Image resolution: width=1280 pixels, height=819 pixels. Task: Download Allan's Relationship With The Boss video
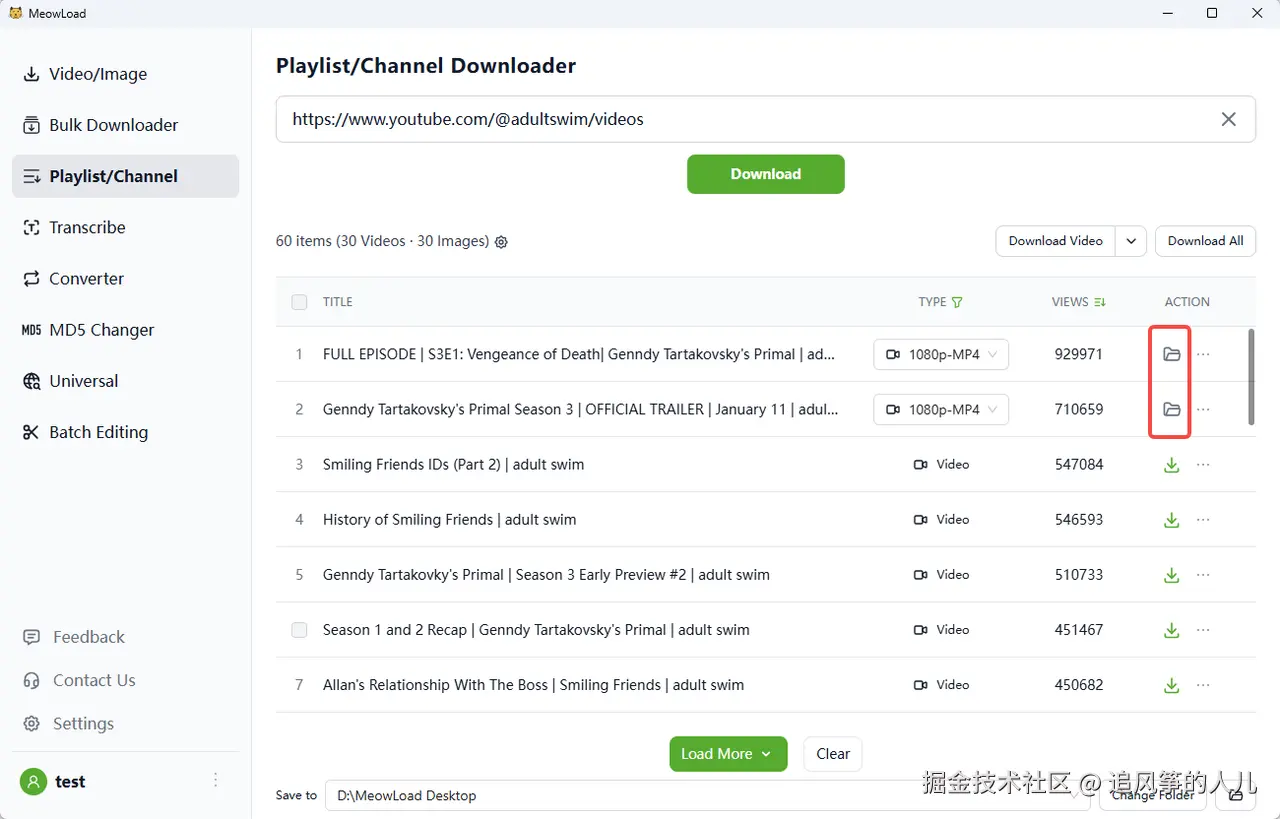point(1172,685)
